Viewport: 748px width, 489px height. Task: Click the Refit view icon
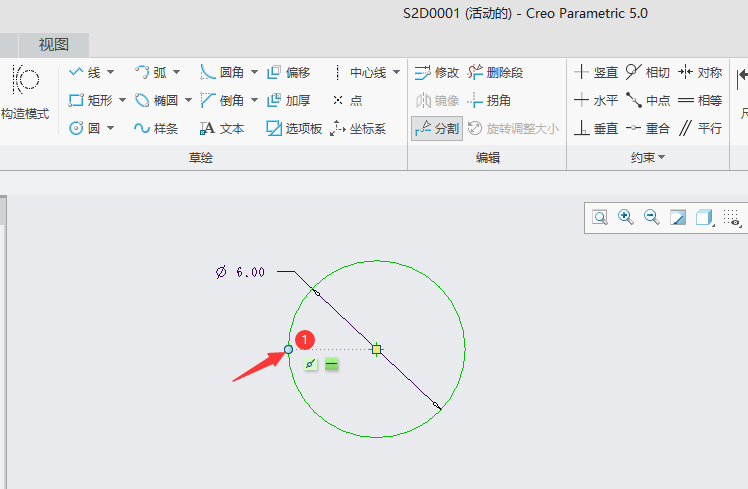coord(600,218)
